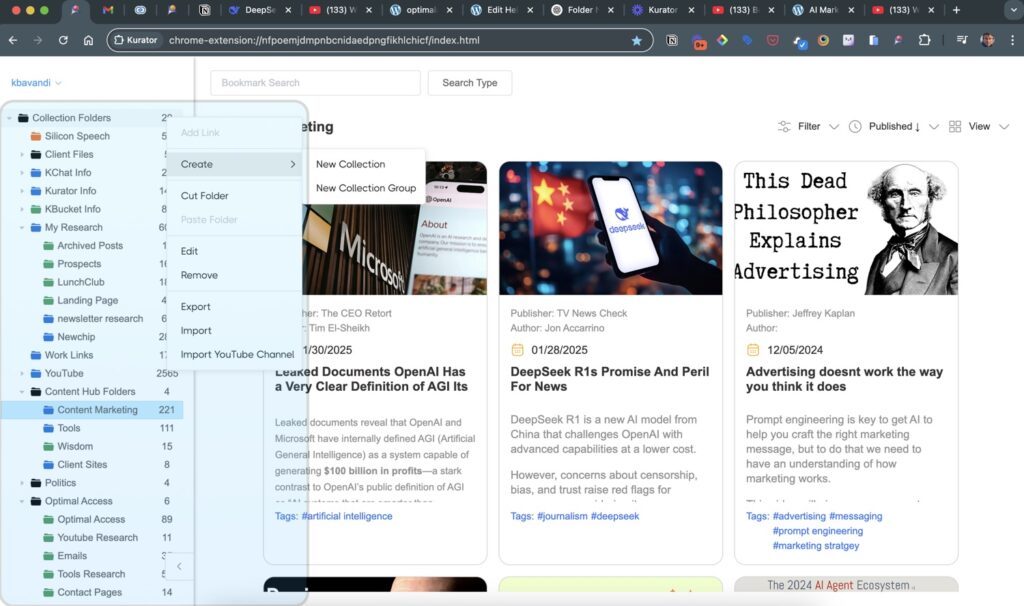
Task: Click the new tab plus button
Action: tap(956, 10)
